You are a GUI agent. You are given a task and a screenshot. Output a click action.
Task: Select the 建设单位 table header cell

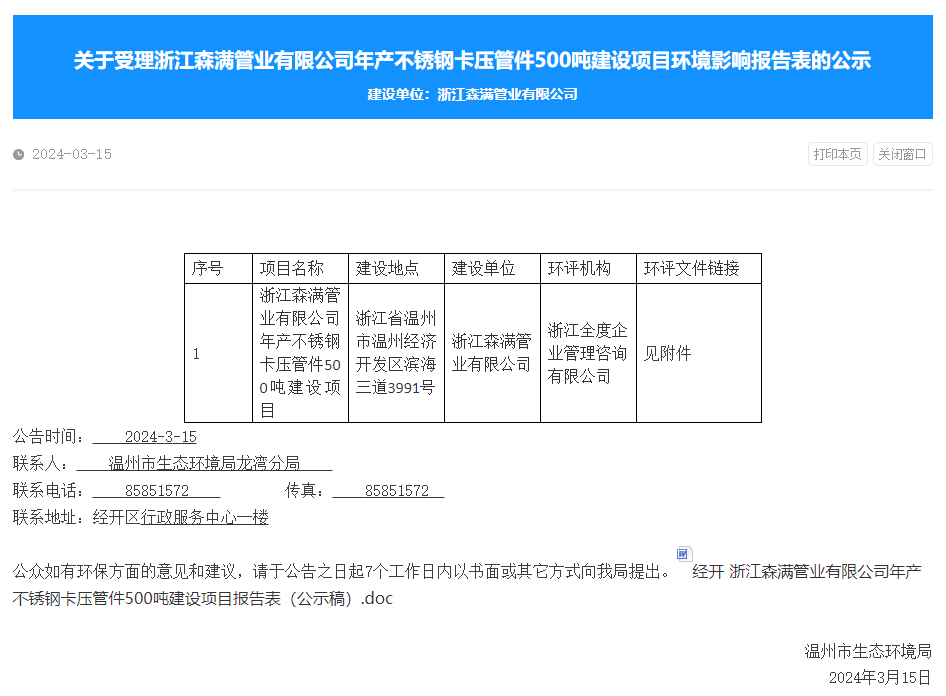[492, 268]
